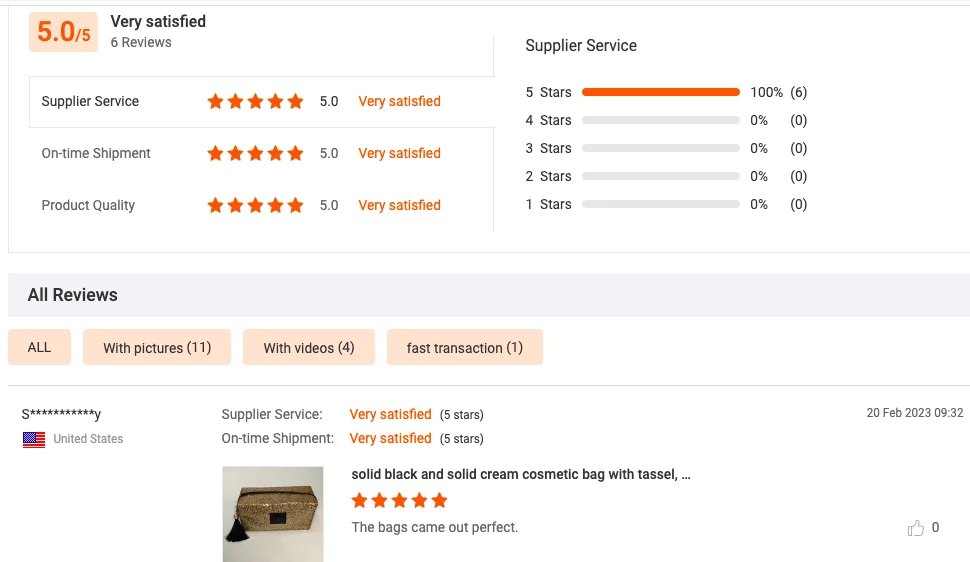Click the 1 Stars rating bar

660,204
